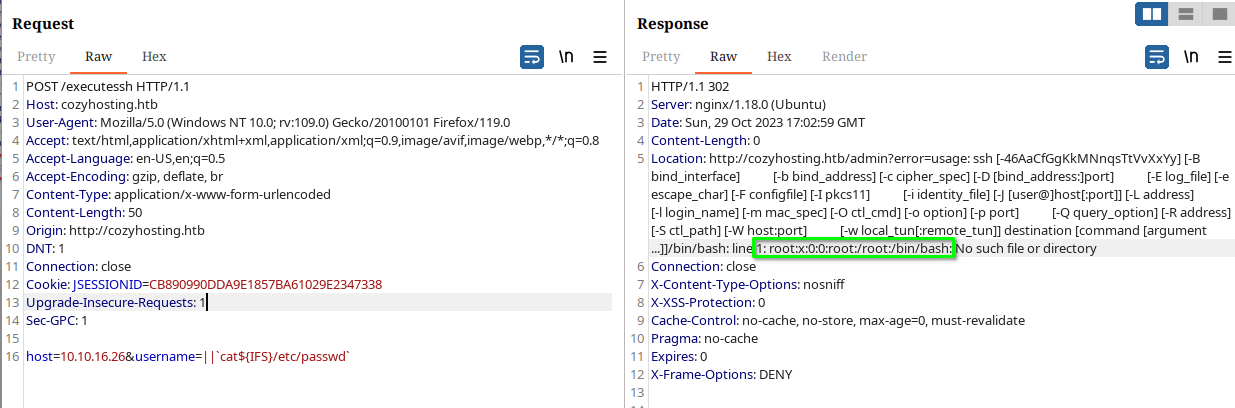
Task: Select the stacked horizontal layout icon
Action: tap(1185, 14)
